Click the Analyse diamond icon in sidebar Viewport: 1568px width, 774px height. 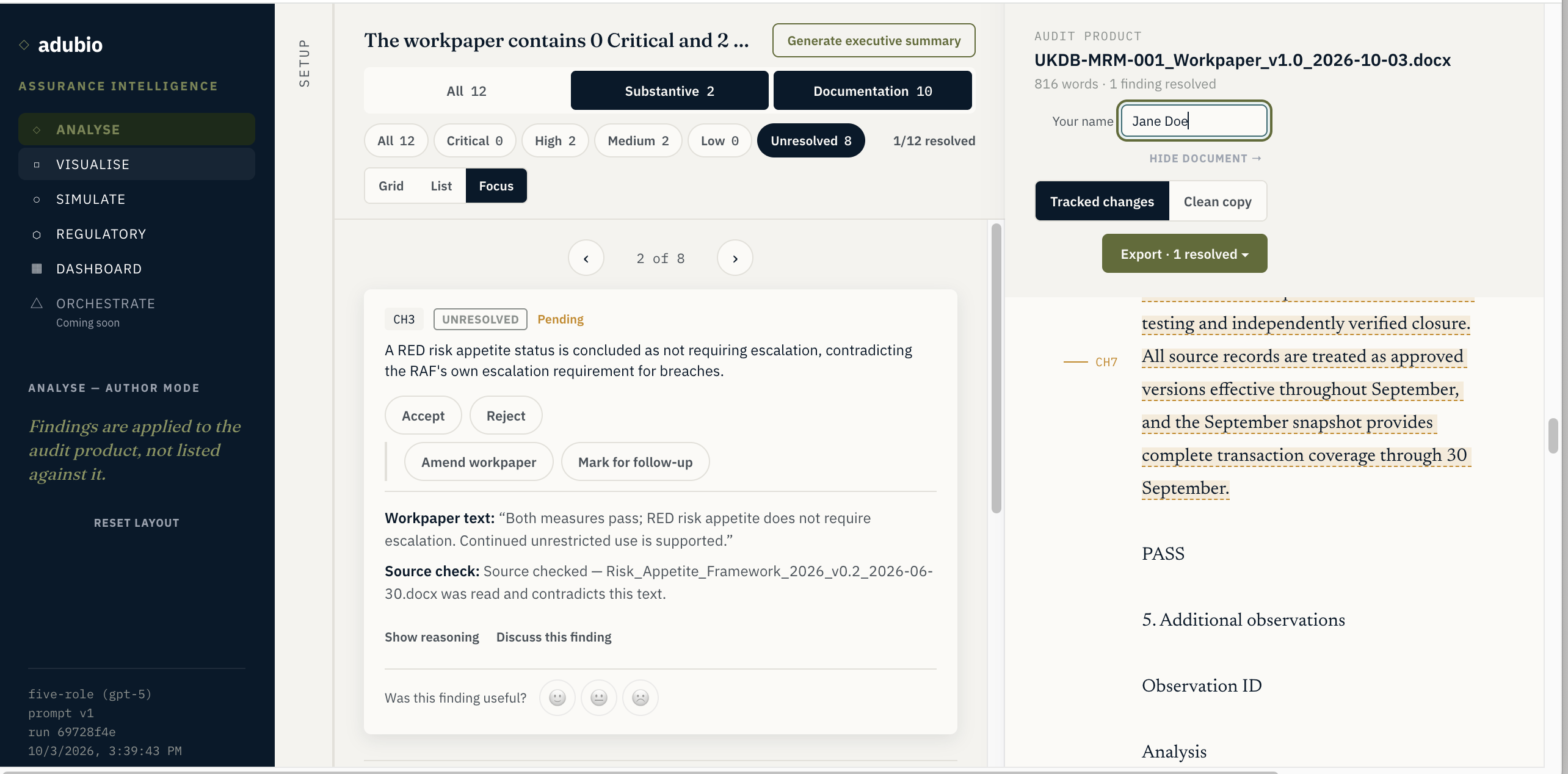37,130
